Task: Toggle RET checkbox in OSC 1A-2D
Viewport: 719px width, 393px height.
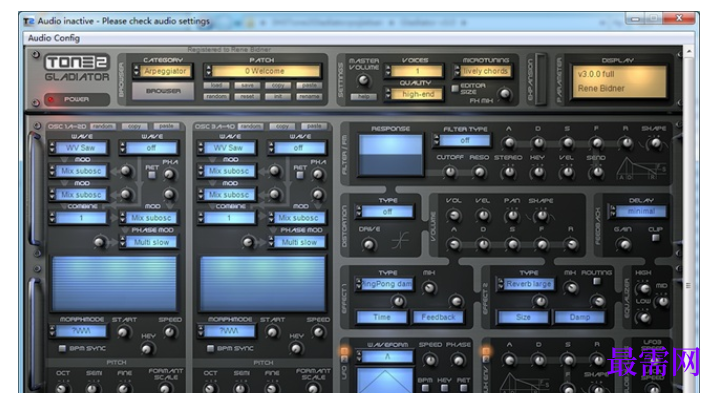Action: click(152, 175)
